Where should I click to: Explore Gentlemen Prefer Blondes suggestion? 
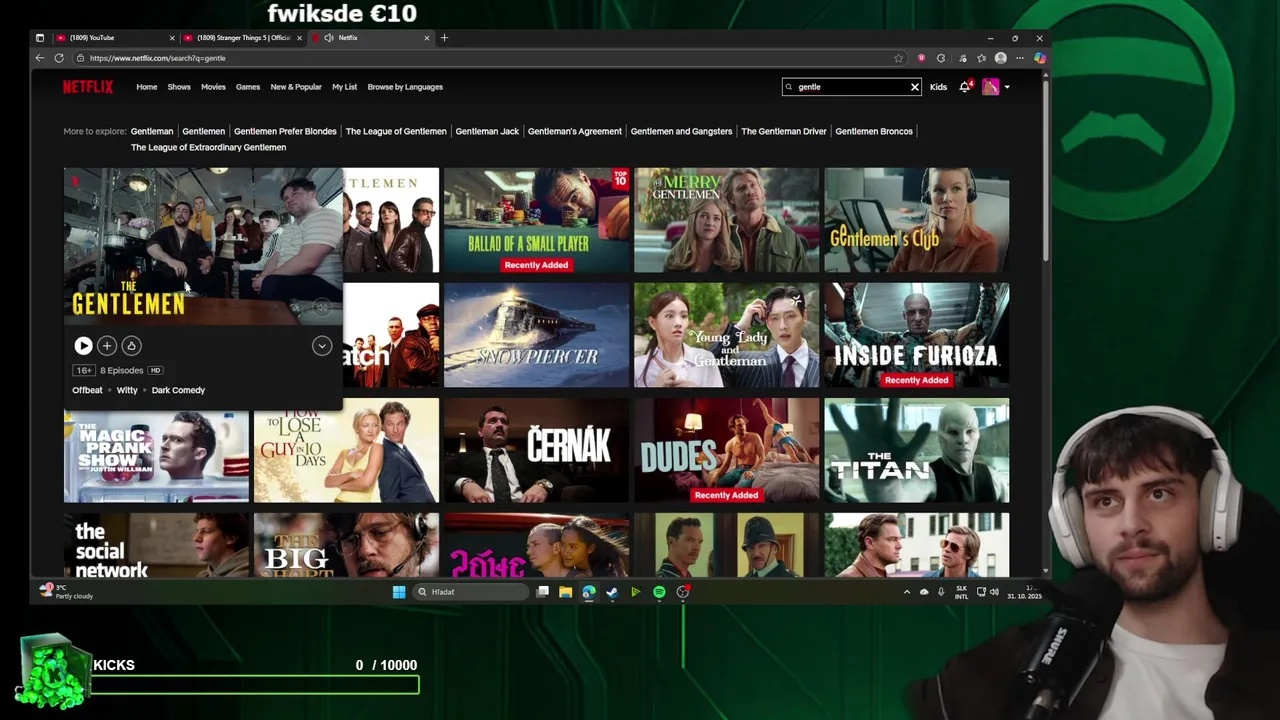point(285,131)
